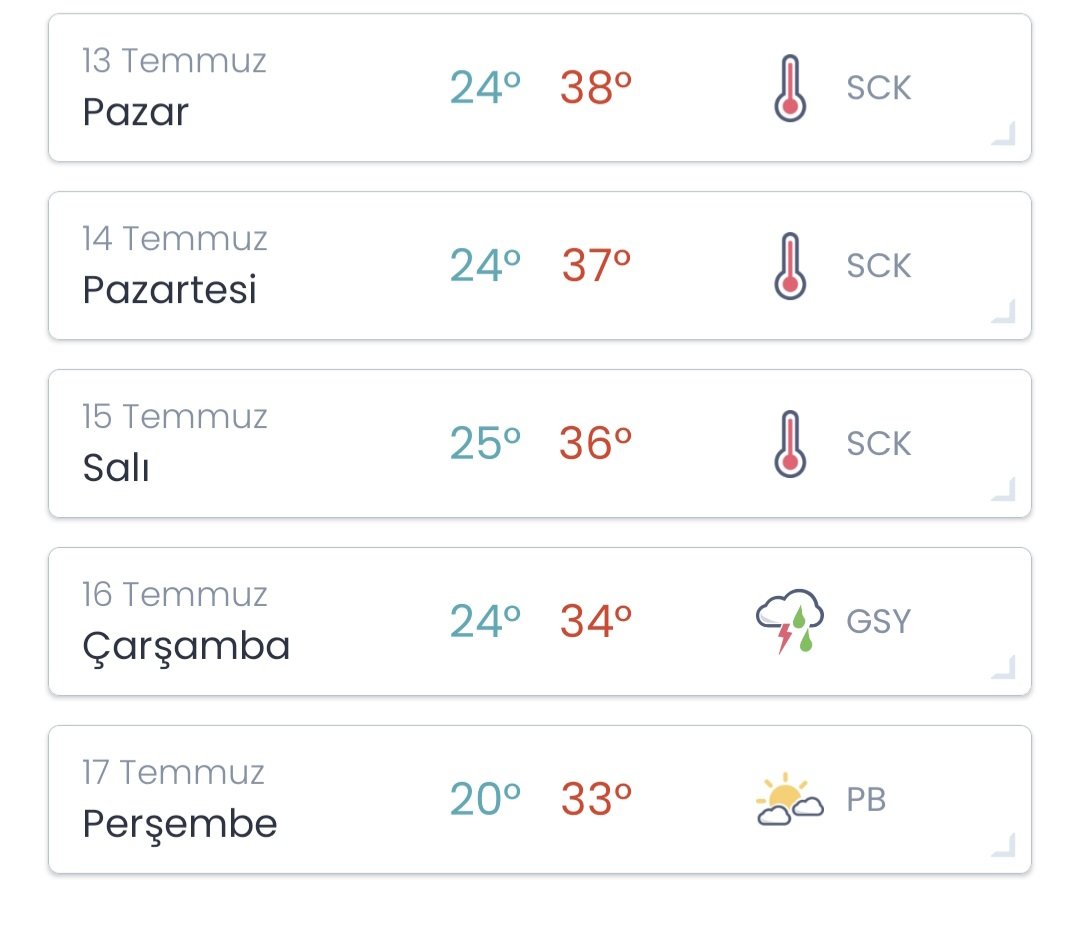Click the 25° low temperature on Salı
Viewport: 1080px width, 934px height.
tap(485, 443)
